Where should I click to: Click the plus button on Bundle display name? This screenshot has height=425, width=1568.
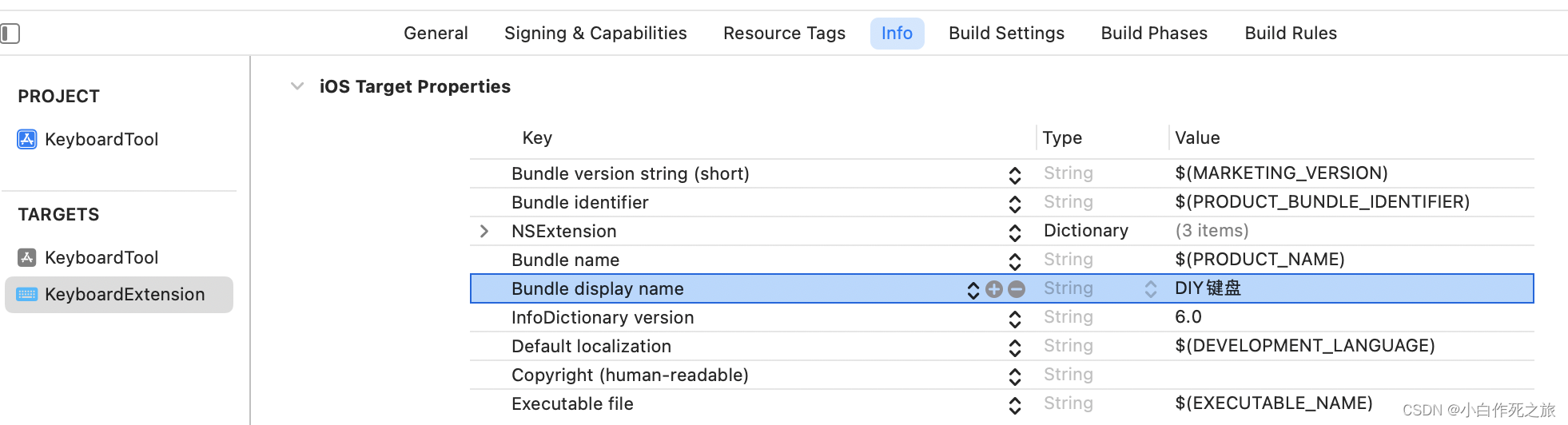point(994,289)
